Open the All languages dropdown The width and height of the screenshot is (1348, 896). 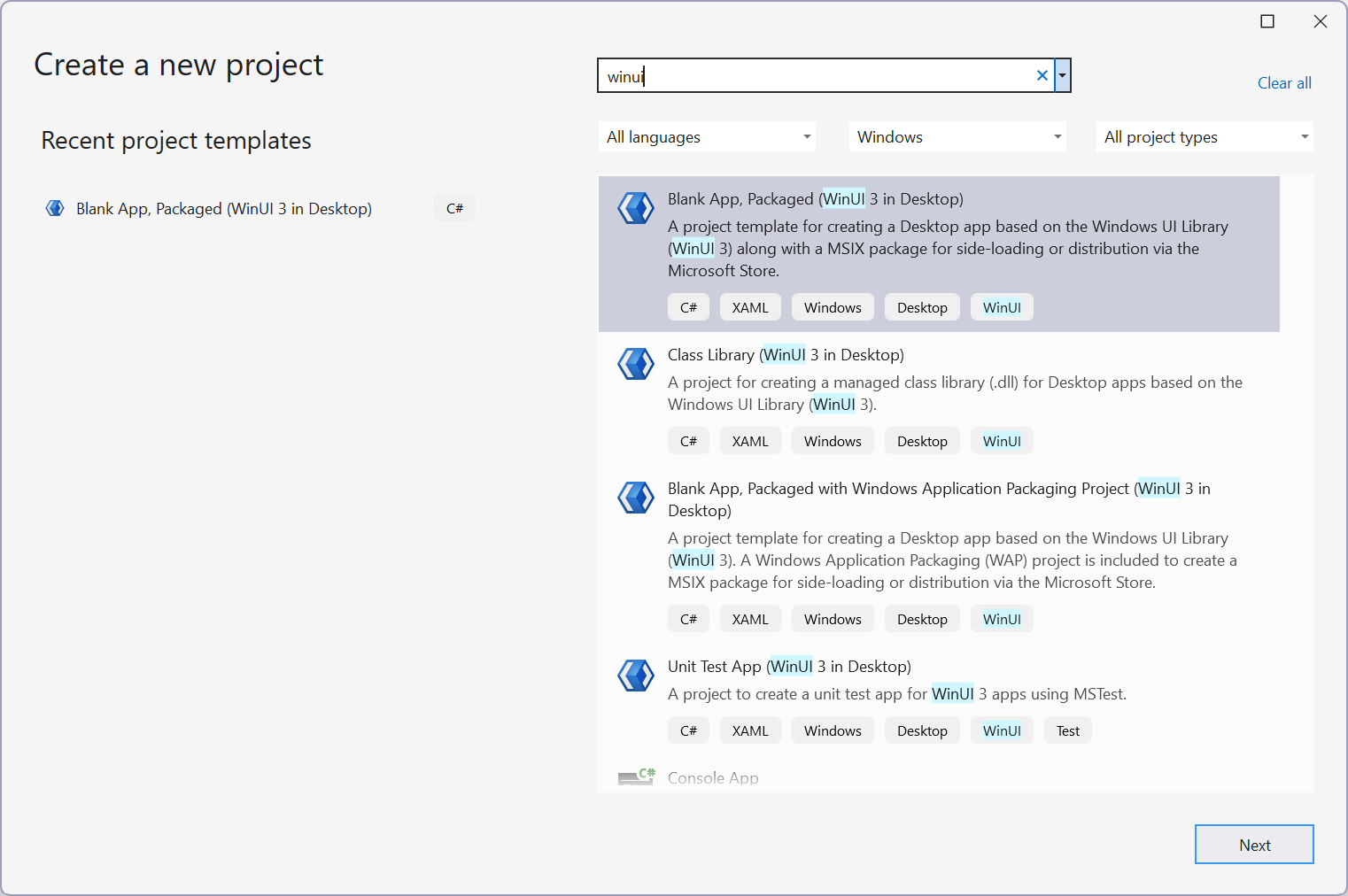(707, 136)
